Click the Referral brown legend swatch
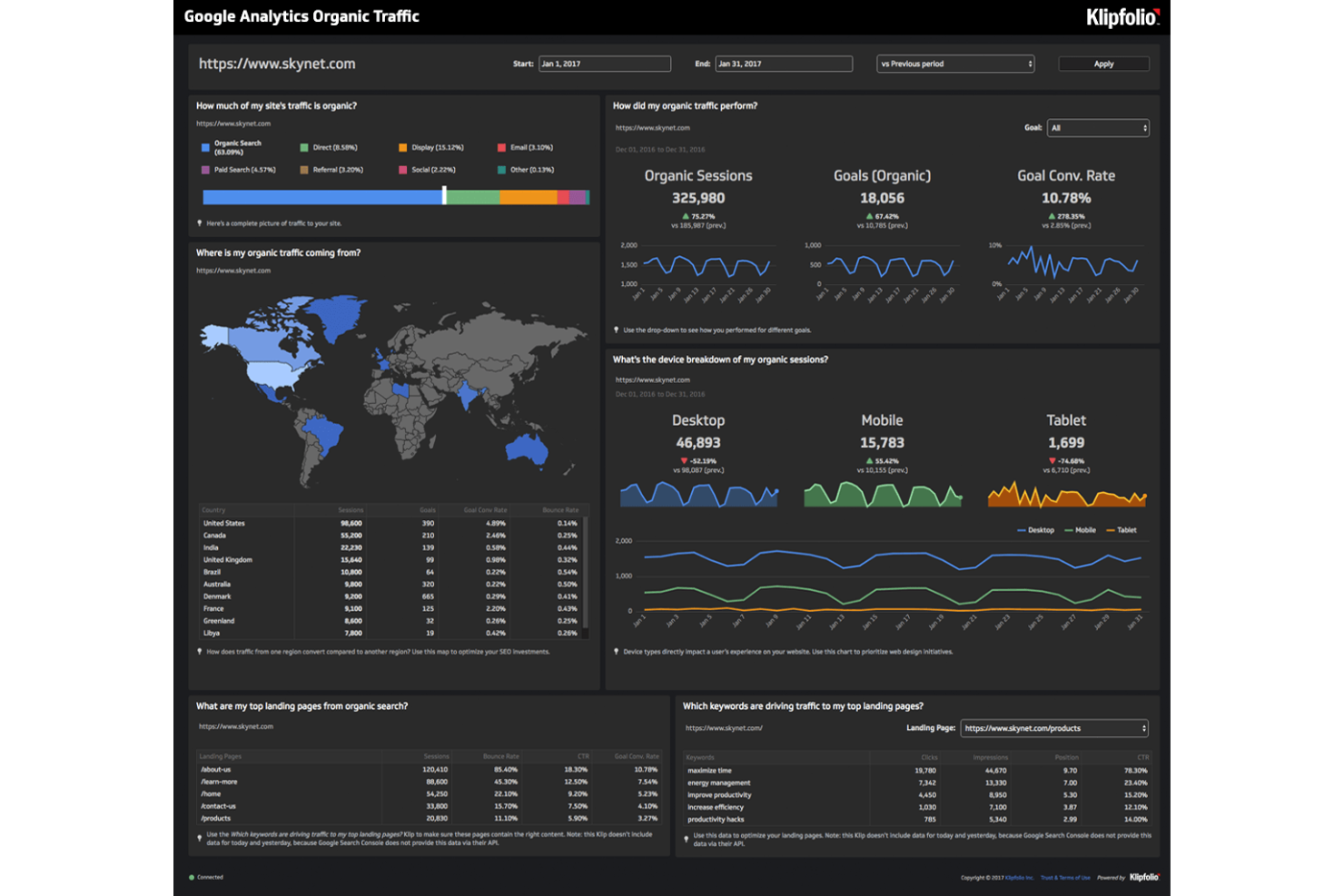This screenshot has width=1344, height=896. pos(304,170)
